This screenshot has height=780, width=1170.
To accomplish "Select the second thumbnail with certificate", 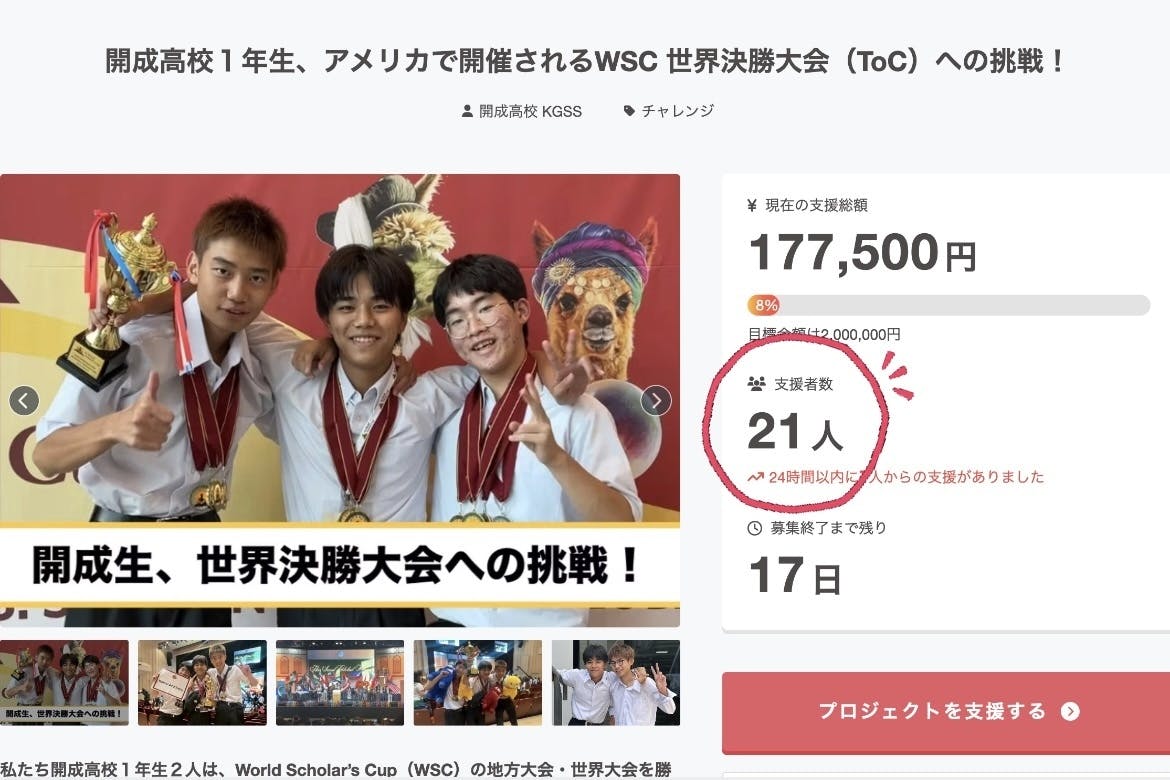I will coord(202,682).
